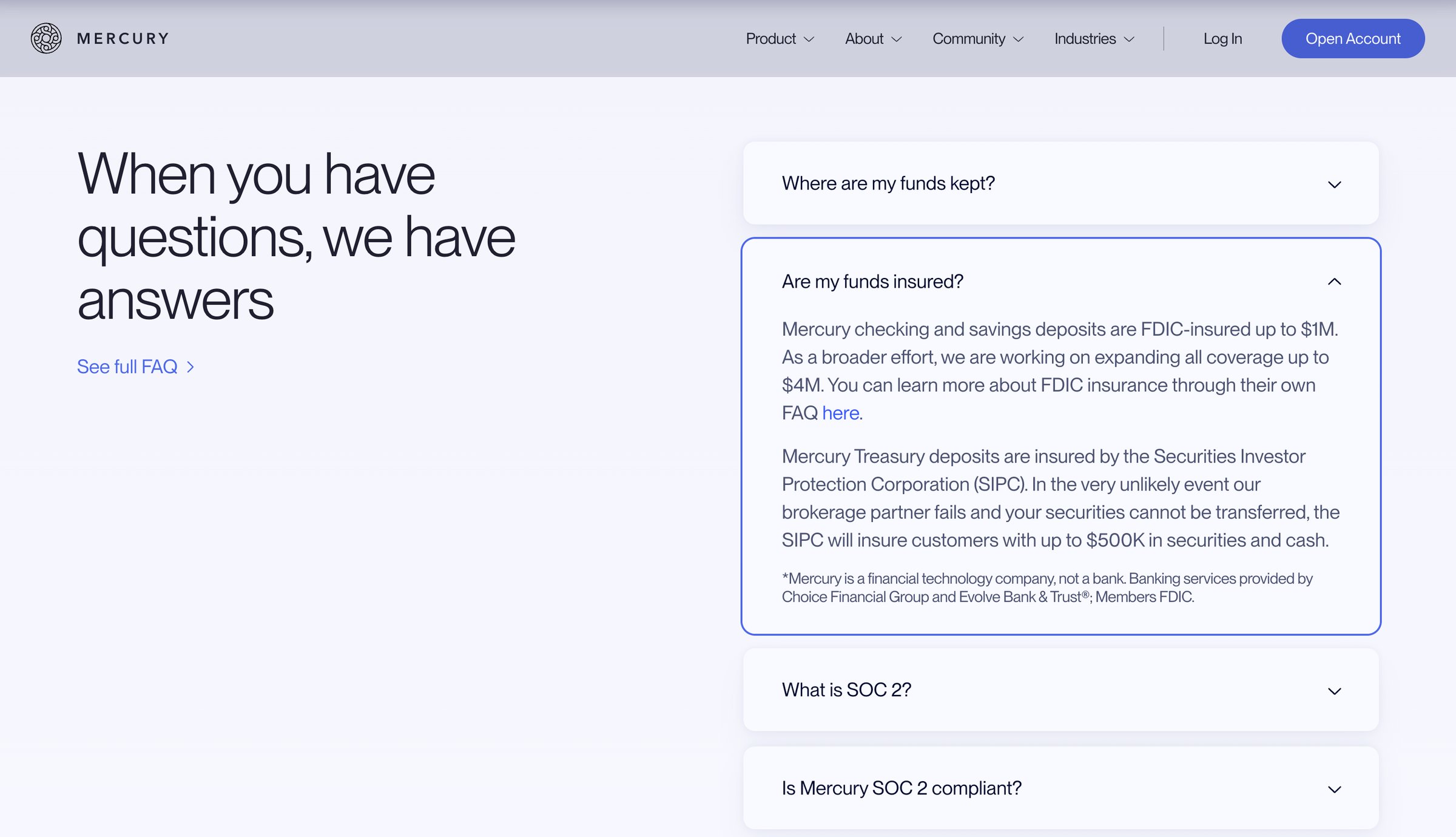Follow the See full FAQ link

(135, 367)
